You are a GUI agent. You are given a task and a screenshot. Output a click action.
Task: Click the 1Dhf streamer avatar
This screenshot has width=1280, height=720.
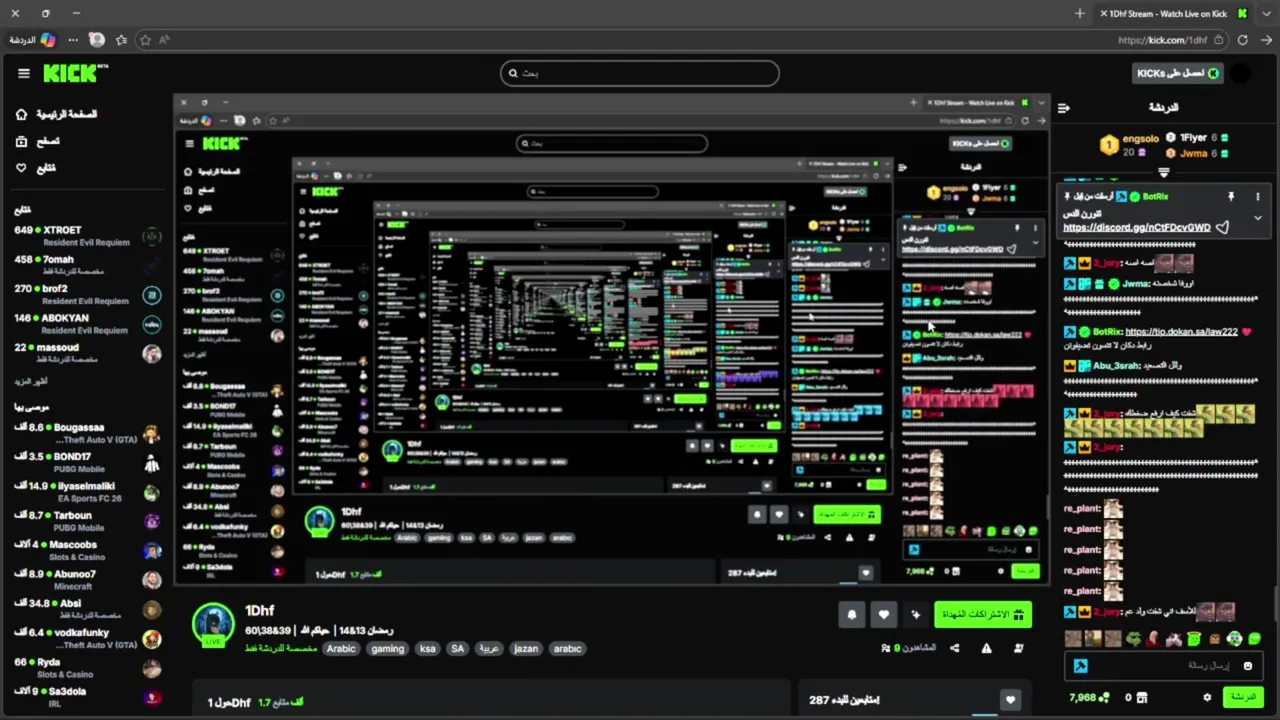click(x=213, y=625)
